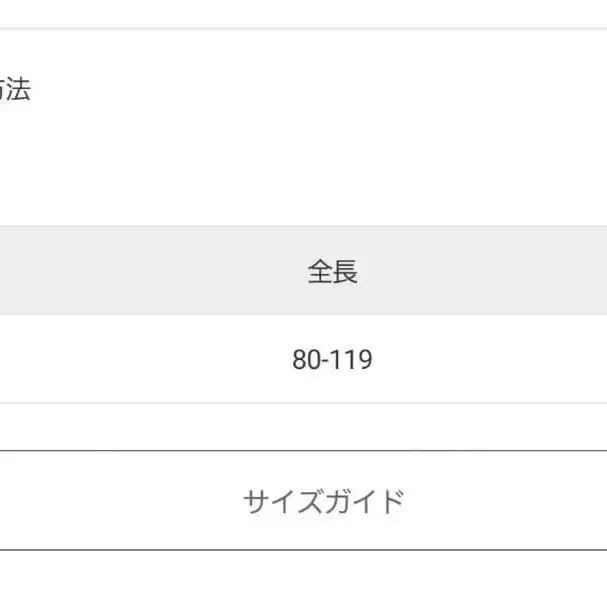607x607 pixels.
Task: Select the 80-119 length value cell
Action: pyautogui.click(x=332, y=360)
